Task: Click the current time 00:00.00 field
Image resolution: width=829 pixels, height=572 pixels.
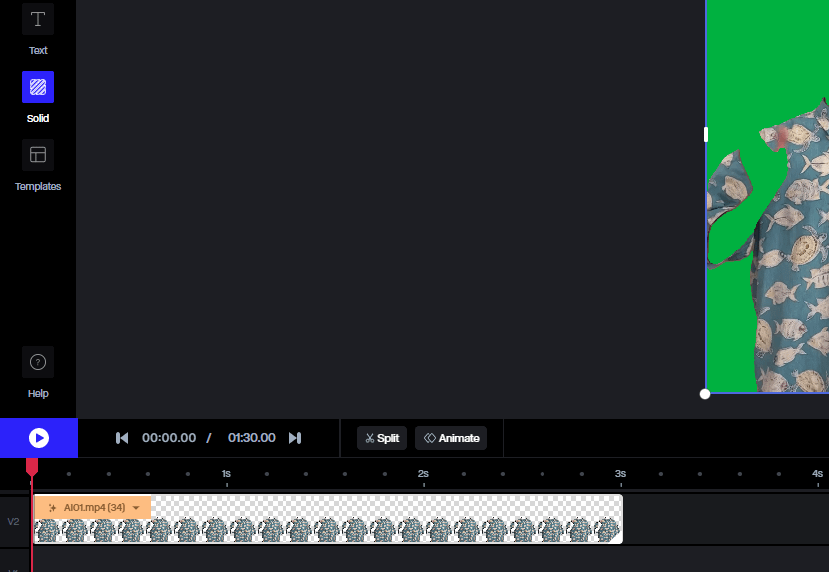Action: point(169,438)
